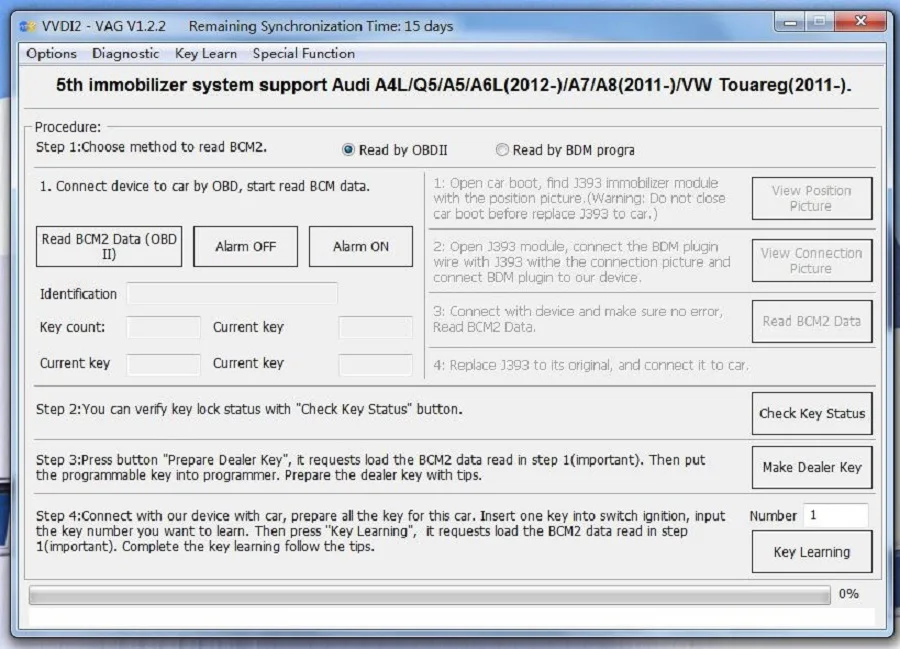Click the progress bar at the bottom

tap(429, 595)
